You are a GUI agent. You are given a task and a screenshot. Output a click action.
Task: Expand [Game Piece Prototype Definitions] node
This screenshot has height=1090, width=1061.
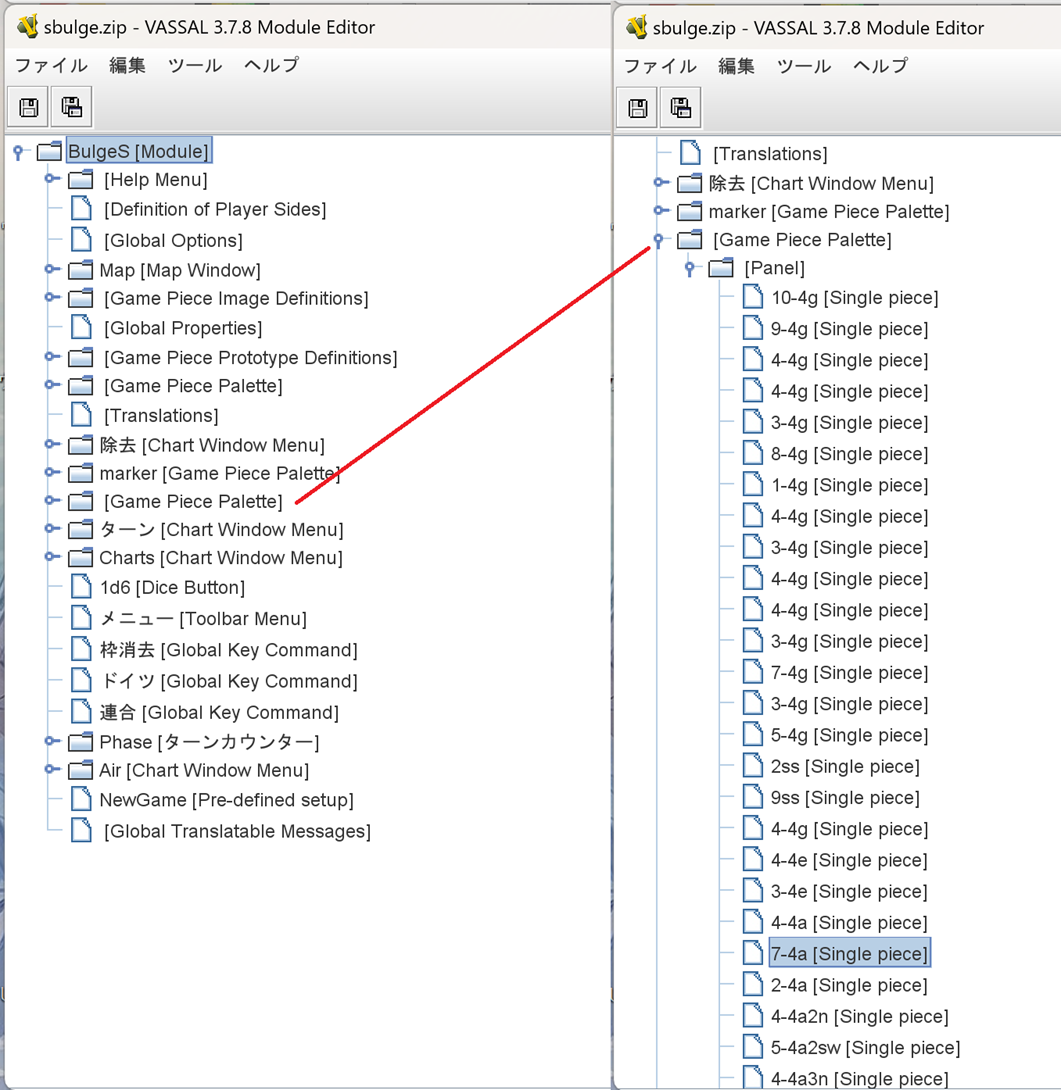pyautogui.click(x=51, y=357)
